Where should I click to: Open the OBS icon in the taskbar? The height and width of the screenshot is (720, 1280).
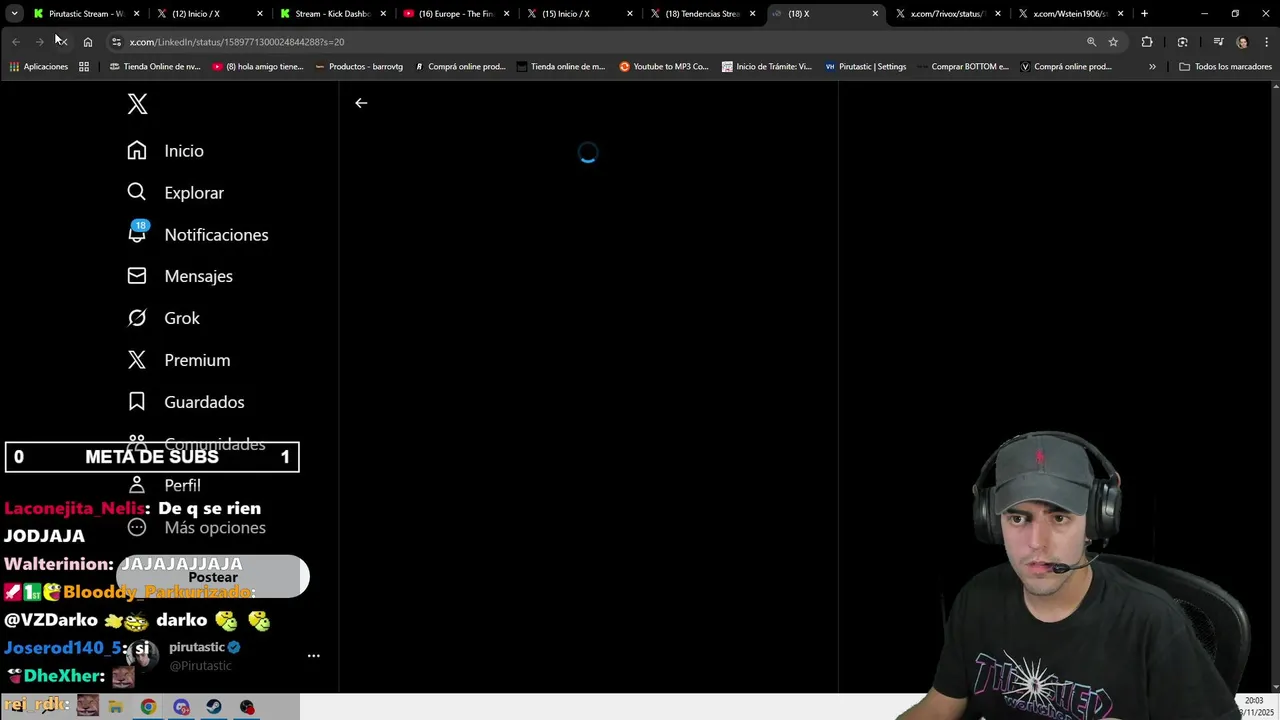point(247,707)
